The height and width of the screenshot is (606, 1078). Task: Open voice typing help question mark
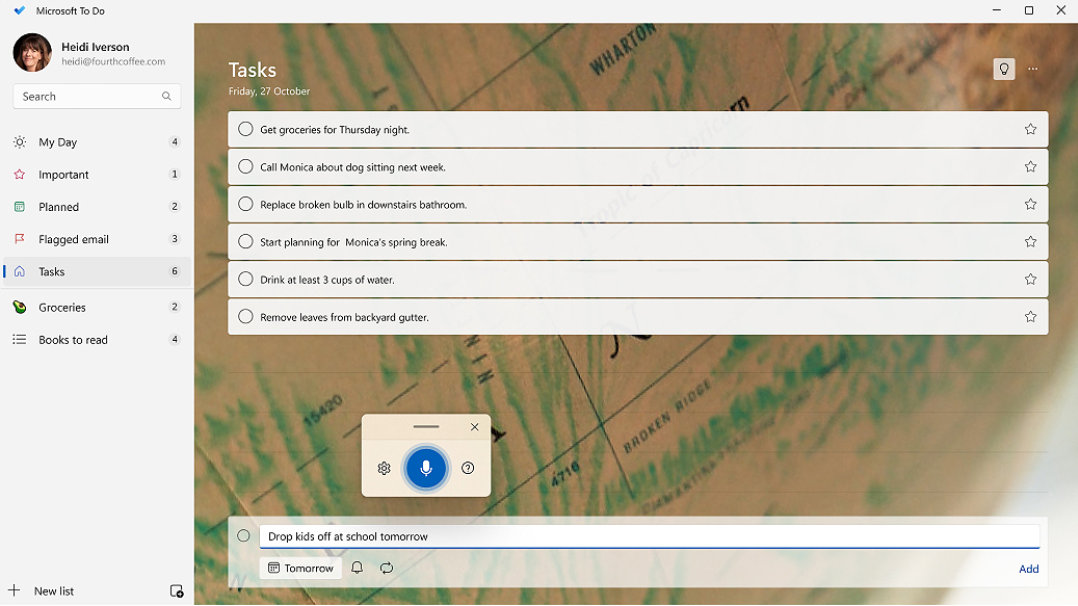tap(468, 468)
